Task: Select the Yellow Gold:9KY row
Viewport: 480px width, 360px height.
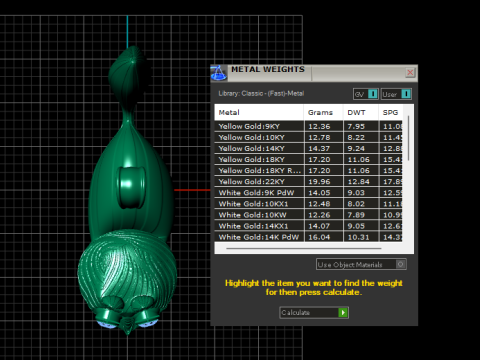Action: click(x=308, y=126)
